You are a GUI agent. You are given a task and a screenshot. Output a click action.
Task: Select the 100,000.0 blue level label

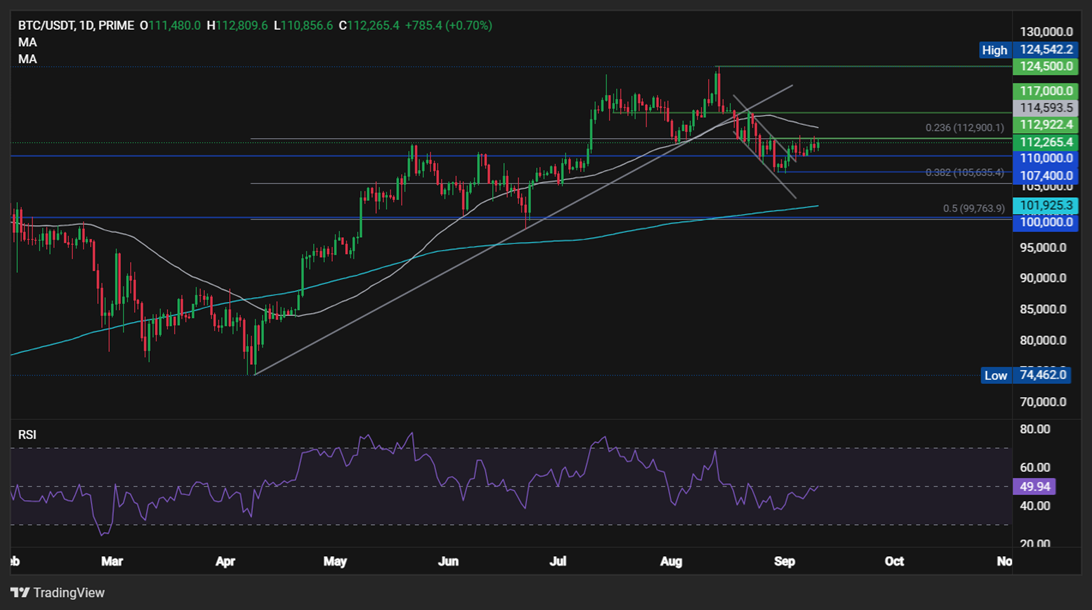pyautogui.click(x=1046, y=222)
